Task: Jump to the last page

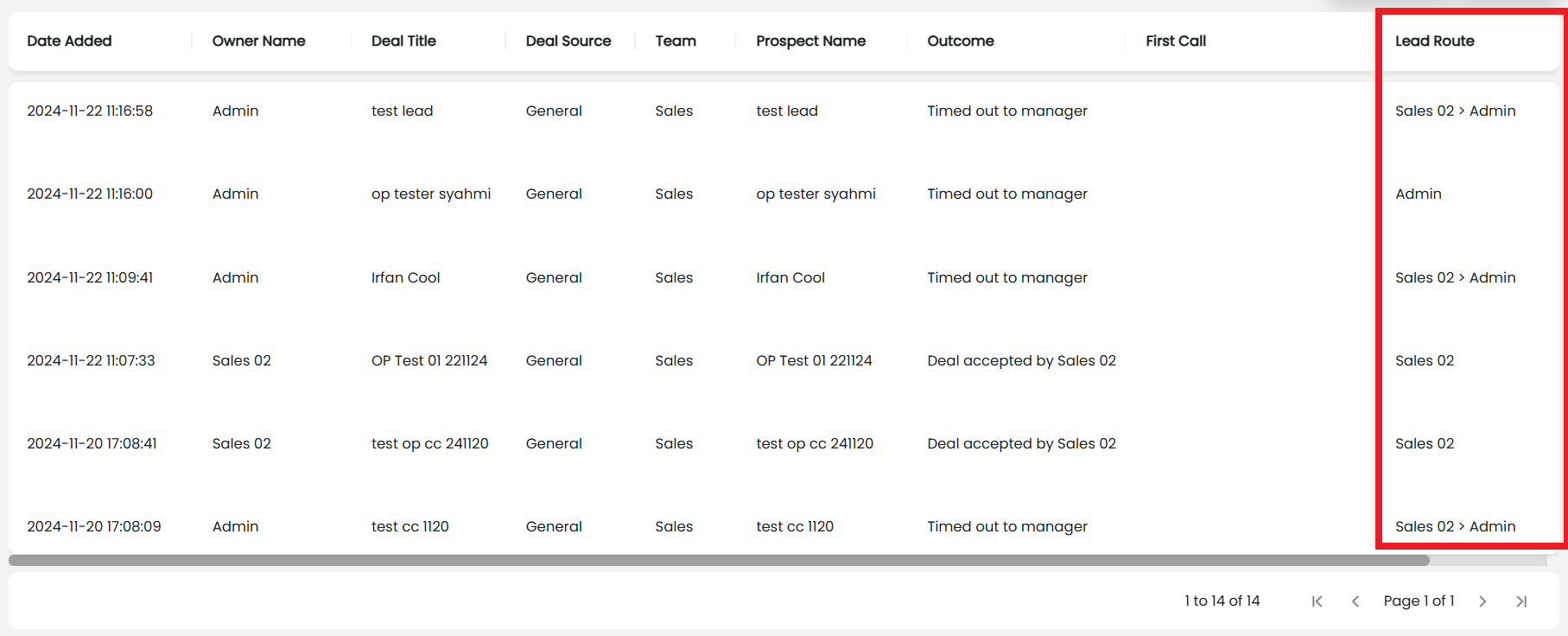Action: click(x=1521, y=601)
